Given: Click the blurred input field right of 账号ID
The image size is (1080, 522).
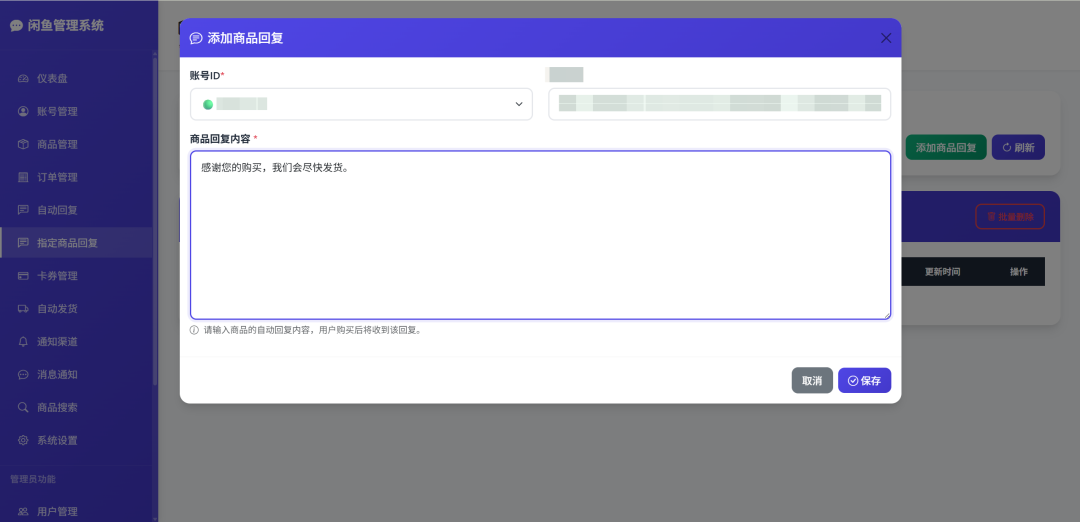Looking at the screenshot, I should tap(720, 104).
